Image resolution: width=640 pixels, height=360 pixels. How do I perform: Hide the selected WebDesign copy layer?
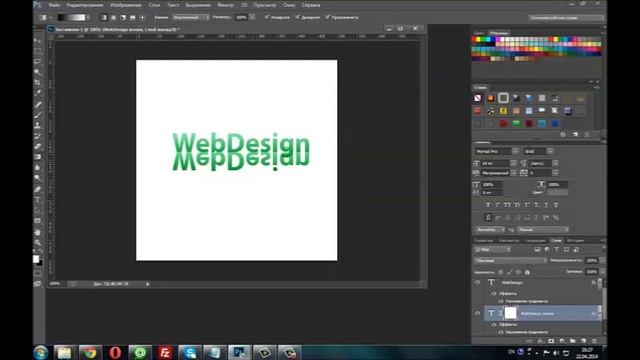coord(478,313)
